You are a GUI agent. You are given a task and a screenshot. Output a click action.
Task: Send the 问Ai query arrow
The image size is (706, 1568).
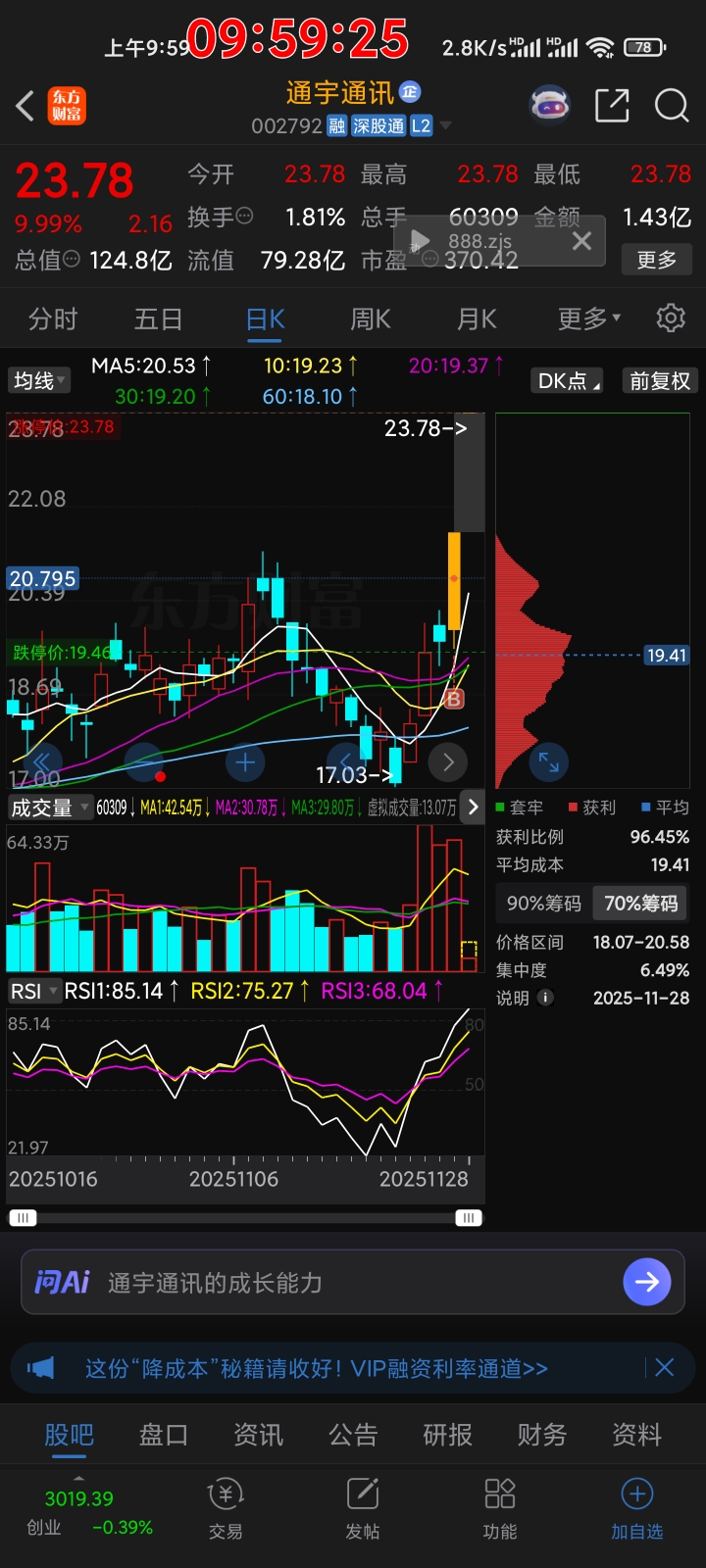(x=647, y=1281)
